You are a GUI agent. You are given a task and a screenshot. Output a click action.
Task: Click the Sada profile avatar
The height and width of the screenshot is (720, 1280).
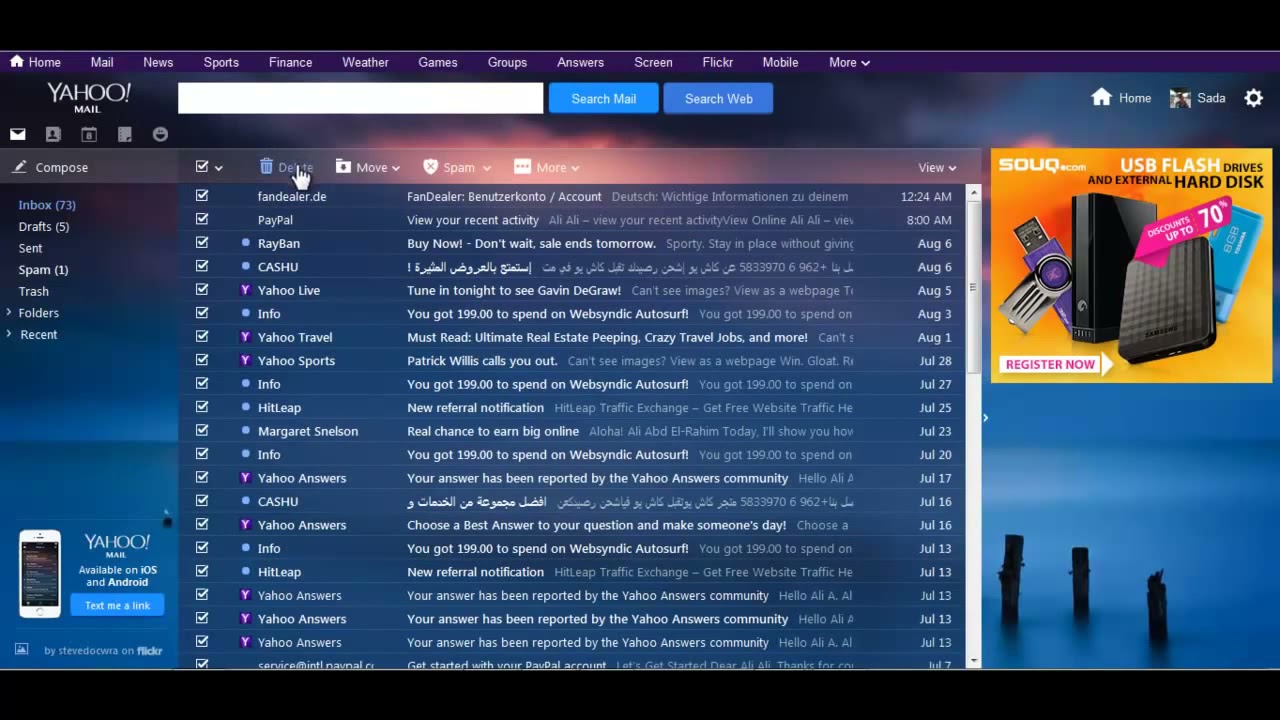[1180, 98]
